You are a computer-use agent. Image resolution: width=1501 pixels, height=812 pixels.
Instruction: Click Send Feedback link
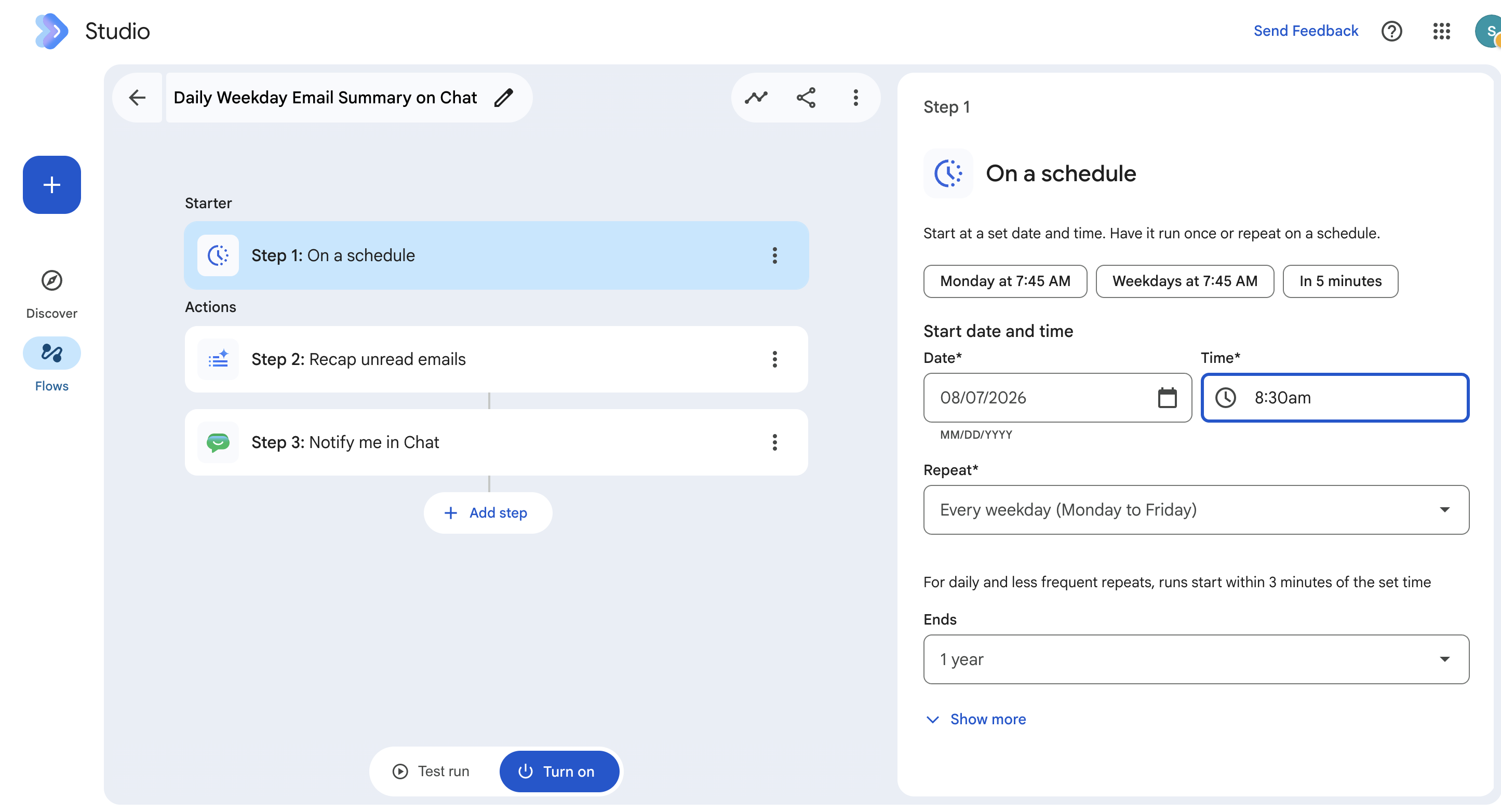point(1305,31)
